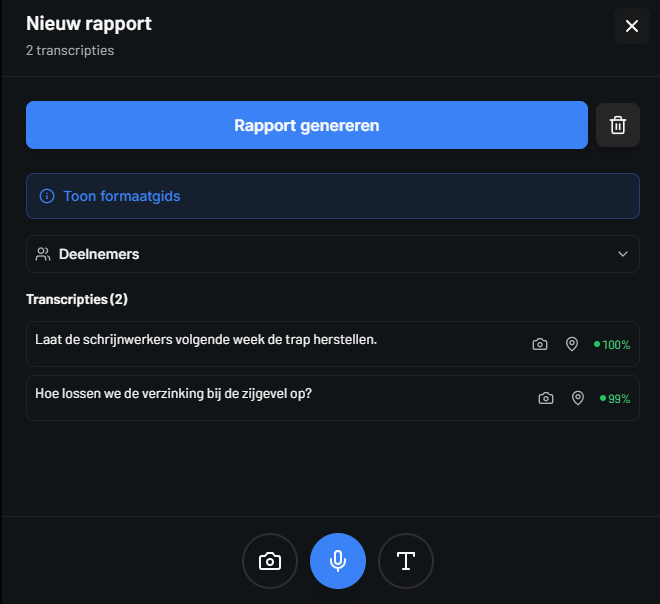Click the info icon in format guide banner
The height and width of the screenshot is (604, 660).
46,196
